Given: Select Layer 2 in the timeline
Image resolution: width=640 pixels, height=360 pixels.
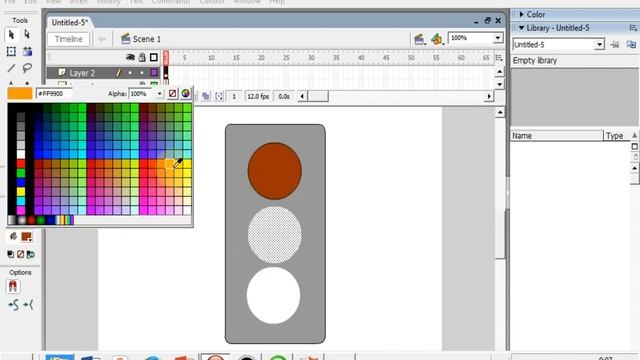Looking at the screenshot, I should [x=82, y=73].
